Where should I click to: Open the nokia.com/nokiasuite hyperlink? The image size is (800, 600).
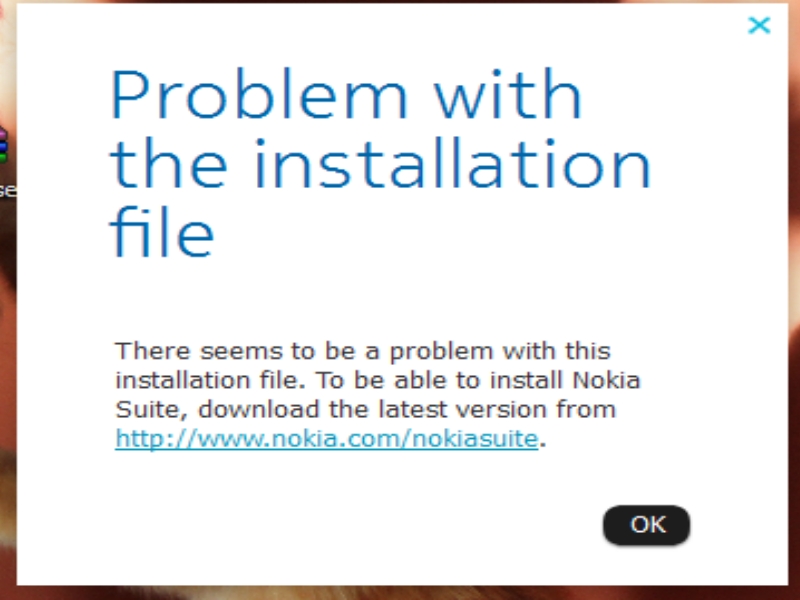click(326, 438)
